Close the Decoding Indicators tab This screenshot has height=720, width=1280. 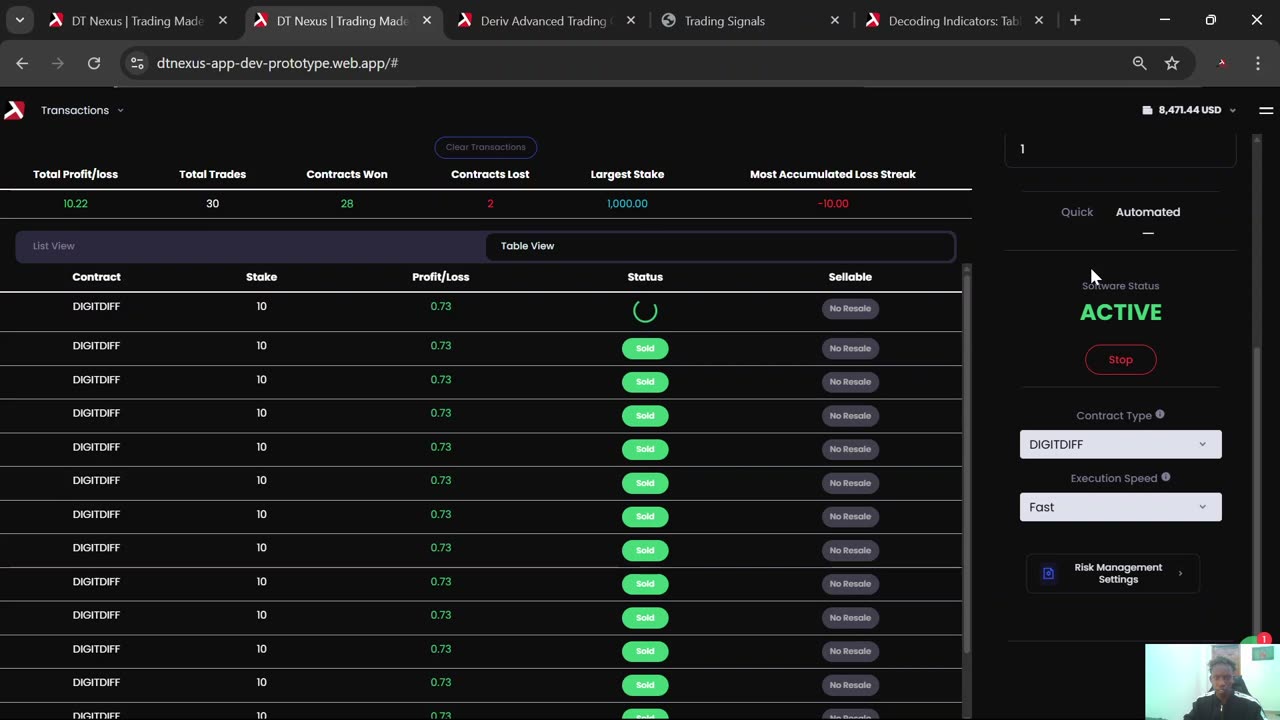(1039, 20)
